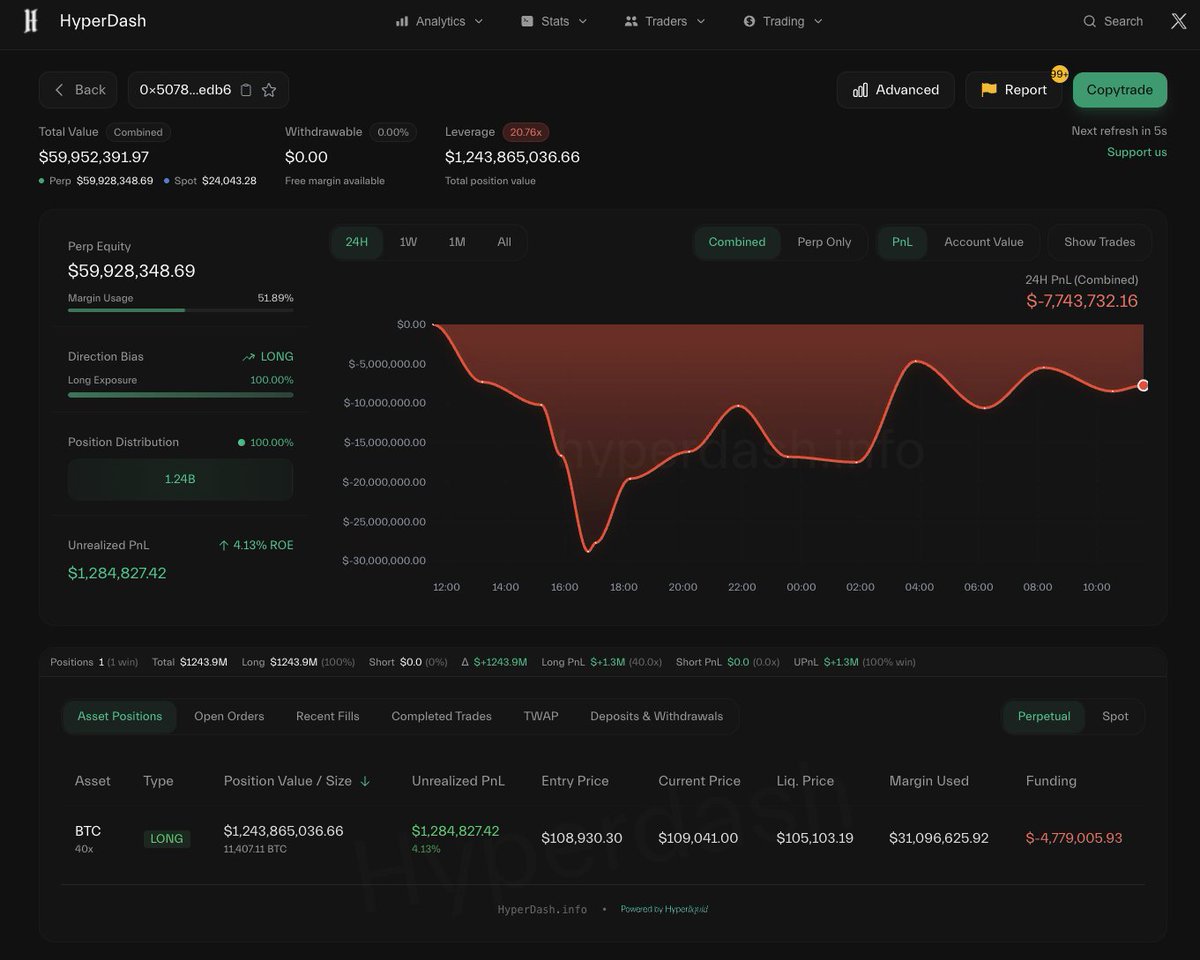Star the wallet as favorite
This screenshot has height=960, width=1200.
coord(269,90)
